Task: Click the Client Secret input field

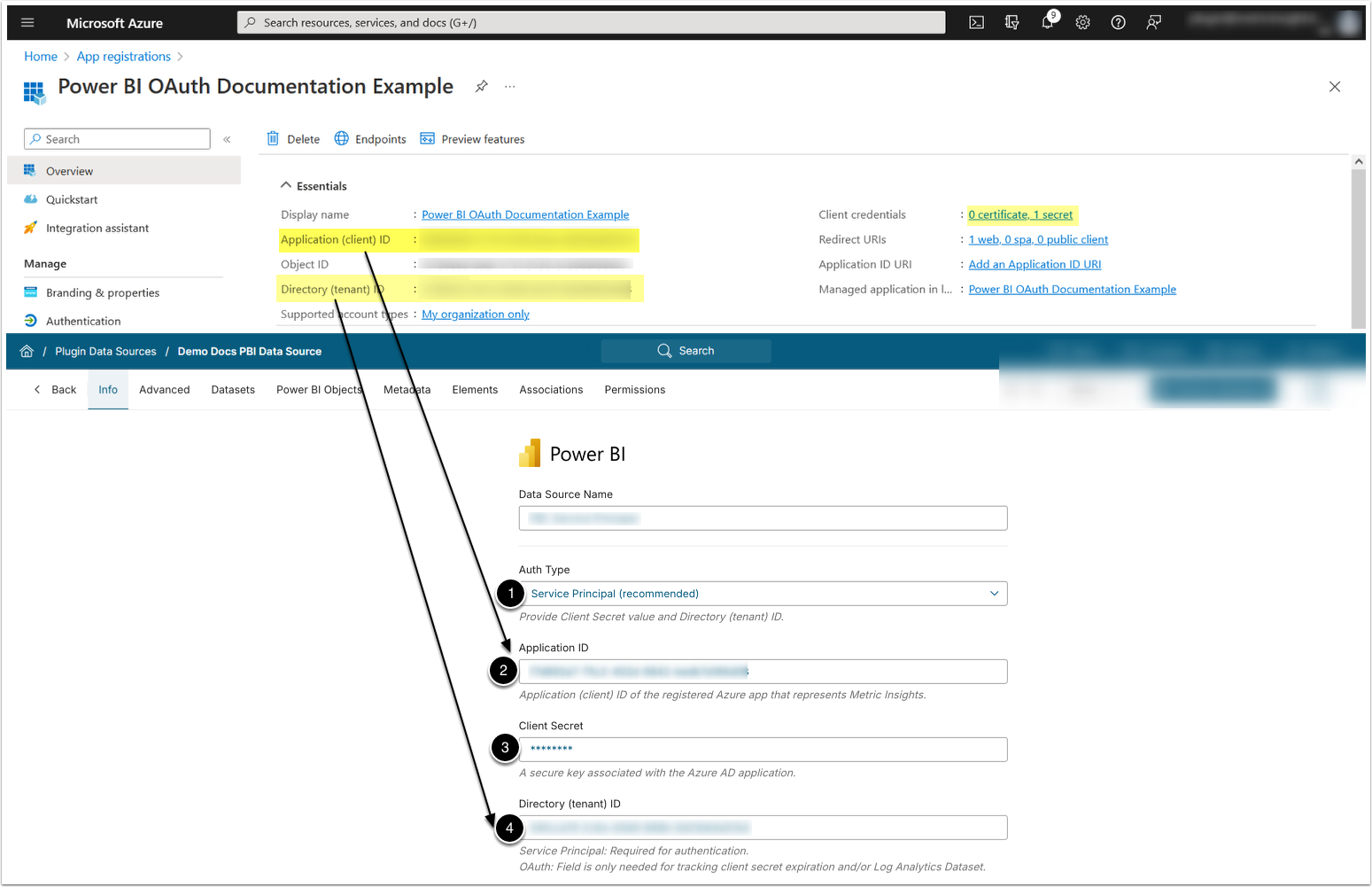Action: [x=763, y=750]
